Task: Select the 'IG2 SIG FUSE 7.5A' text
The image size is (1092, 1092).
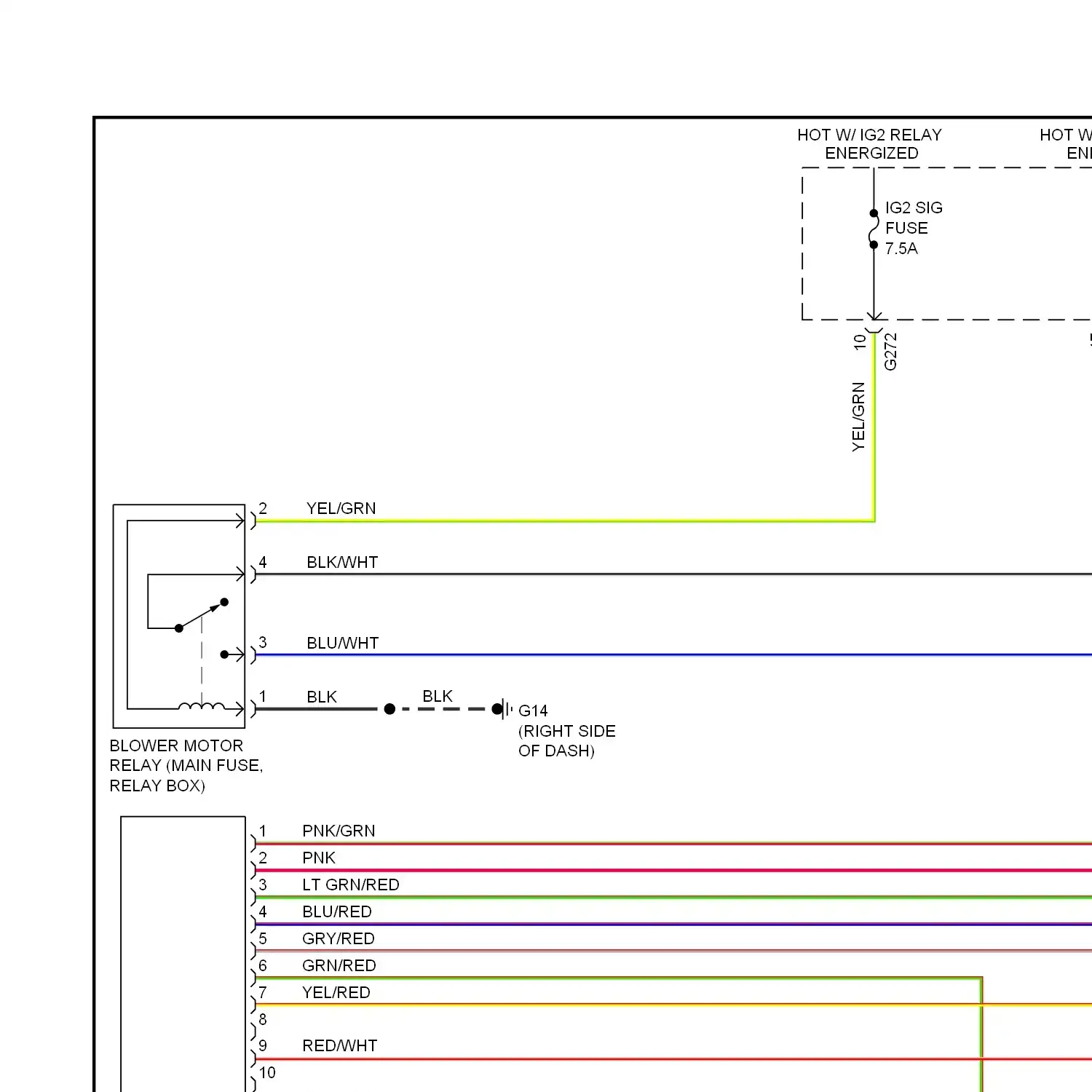Action: (914, 228)
